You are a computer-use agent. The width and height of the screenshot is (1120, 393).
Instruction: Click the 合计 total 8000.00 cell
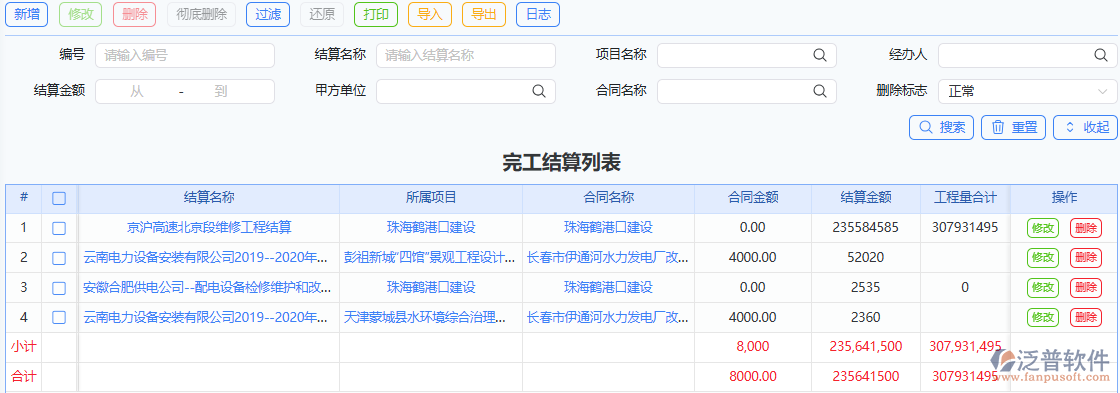pos(753,377)
